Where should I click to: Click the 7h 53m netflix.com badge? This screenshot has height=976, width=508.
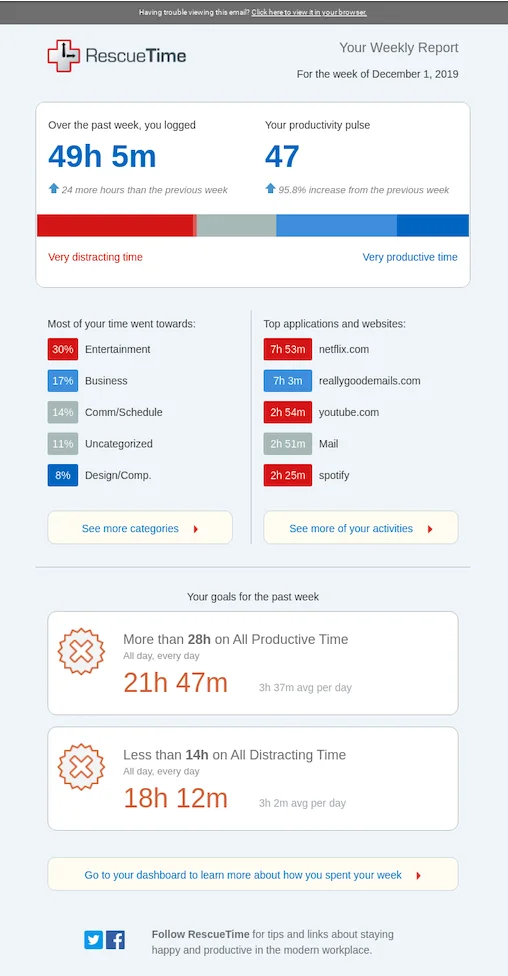(x=288, y=349)
